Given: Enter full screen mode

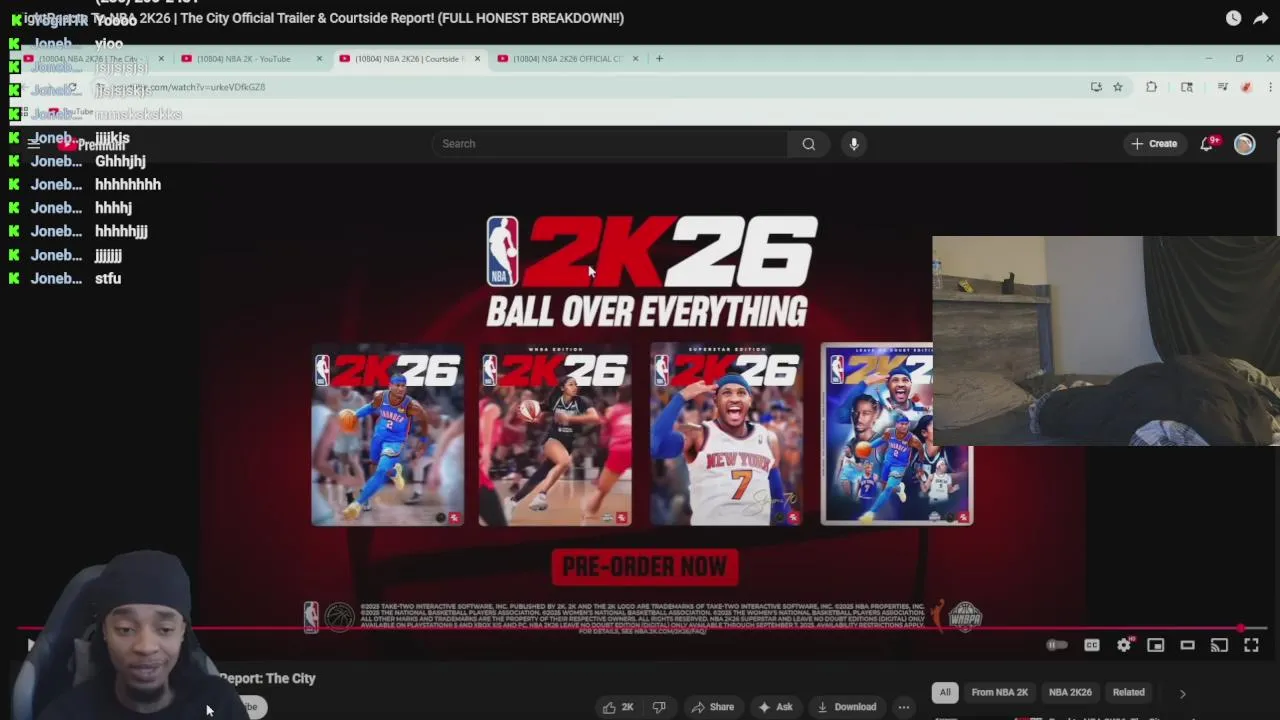Looking at the screenshot, I should point(1251,645).
